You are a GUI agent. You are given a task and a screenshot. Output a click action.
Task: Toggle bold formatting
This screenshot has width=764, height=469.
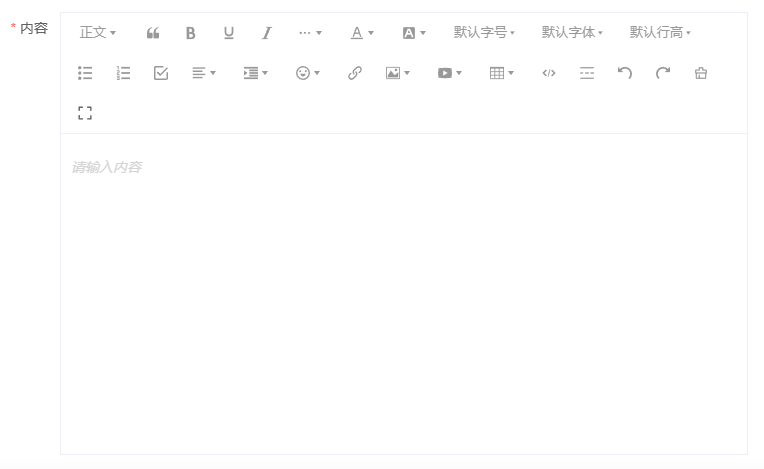191,33
